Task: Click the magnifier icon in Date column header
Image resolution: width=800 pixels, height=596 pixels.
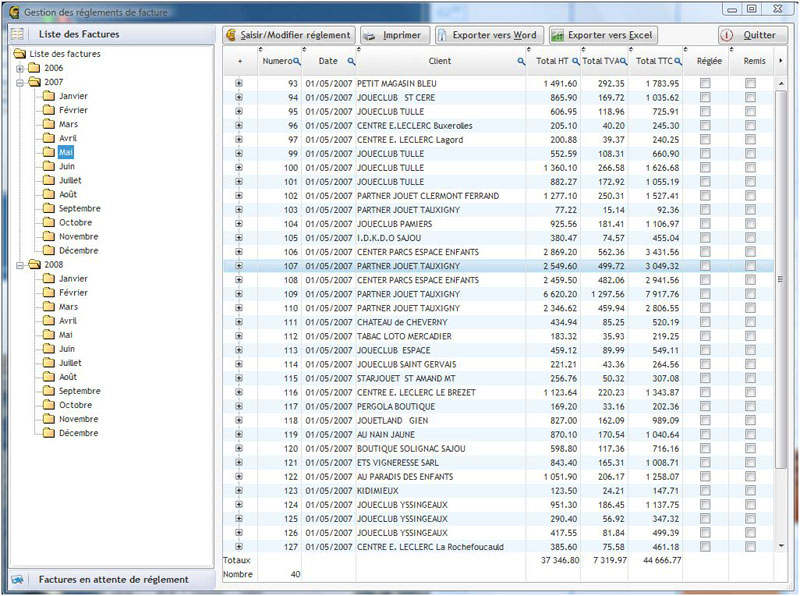Action: 351,61
